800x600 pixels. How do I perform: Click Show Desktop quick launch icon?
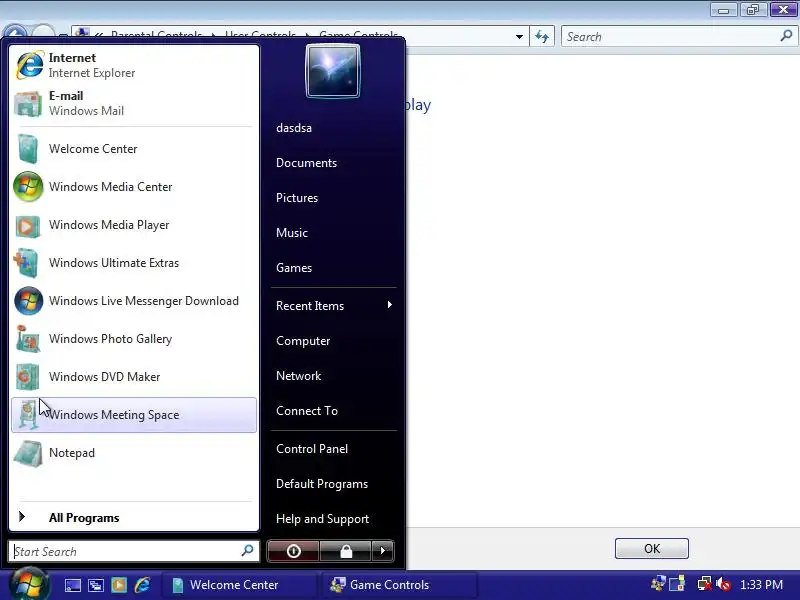tap(72, 585)
